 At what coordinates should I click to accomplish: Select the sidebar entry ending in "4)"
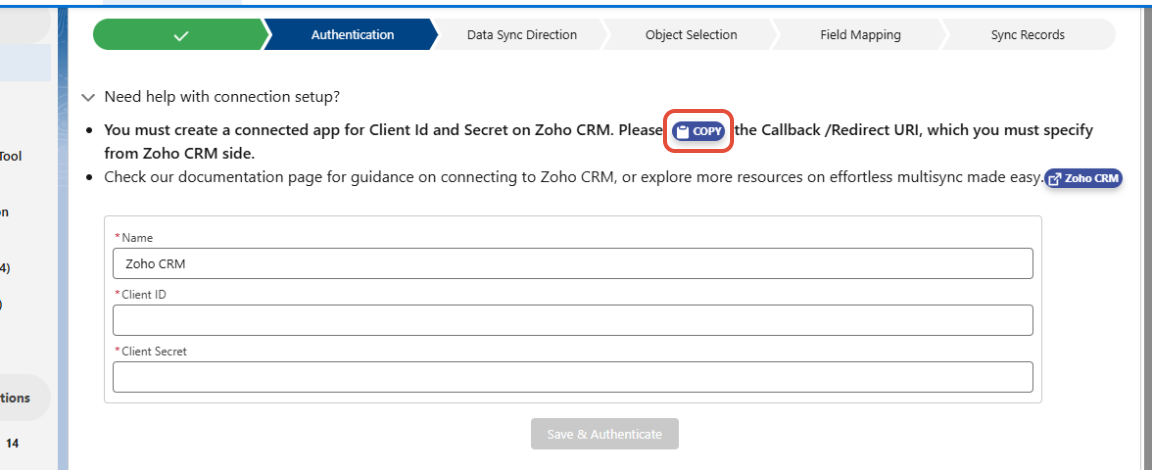(x=6, y=268)
